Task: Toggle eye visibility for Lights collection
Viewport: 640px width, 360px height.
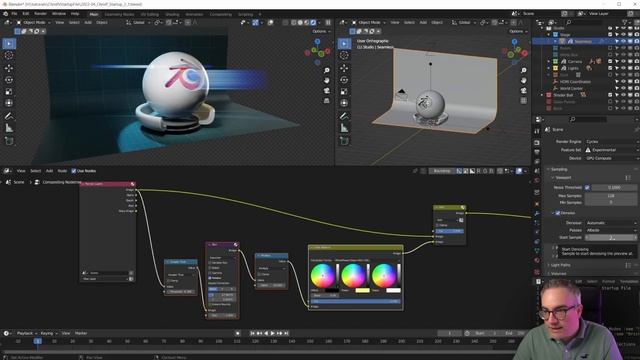Action: [623, 68]
